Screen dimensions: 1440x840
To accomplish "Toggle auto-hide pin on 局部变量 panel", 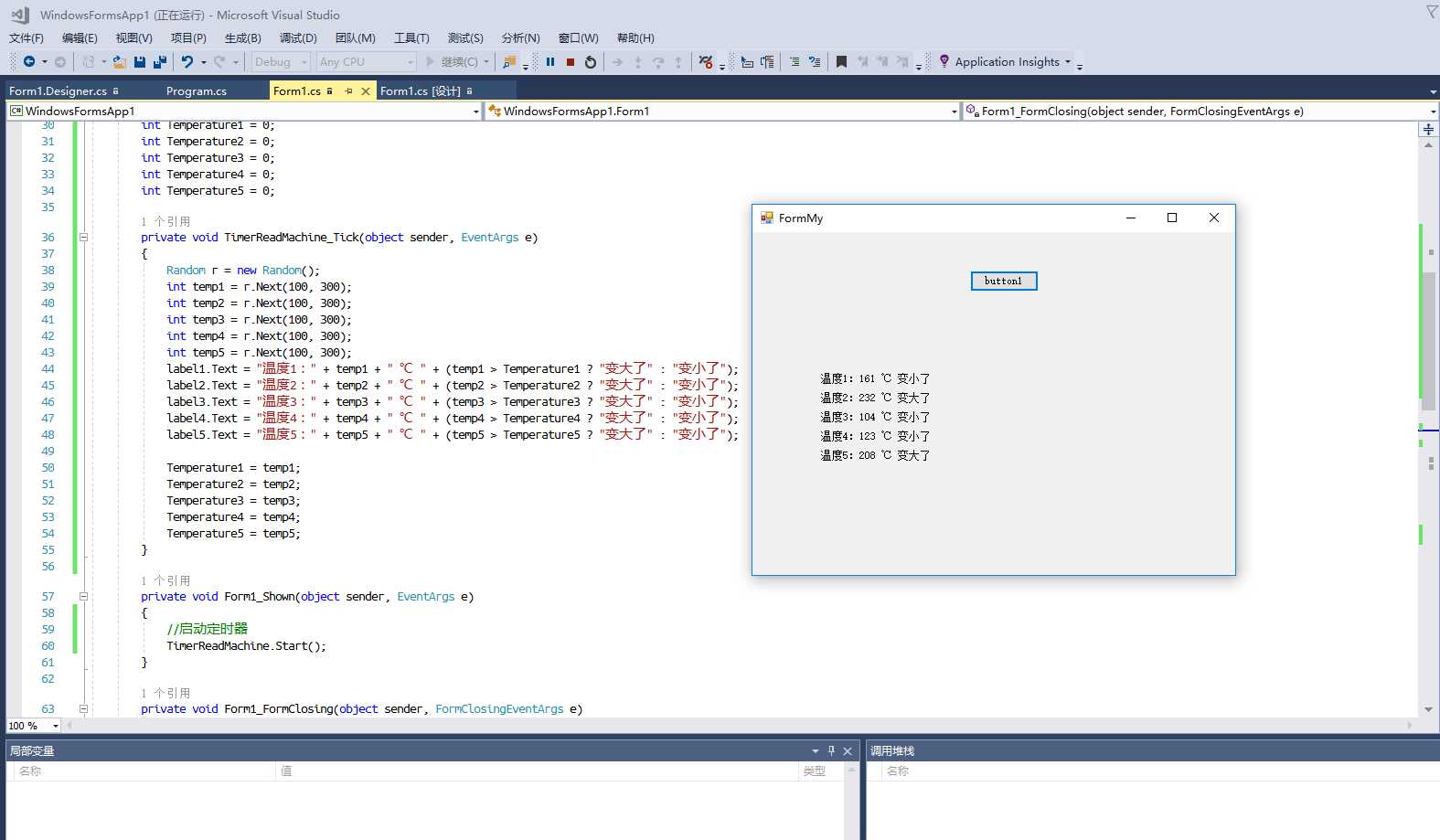I will pyautogui.click(x=831, y=750).
